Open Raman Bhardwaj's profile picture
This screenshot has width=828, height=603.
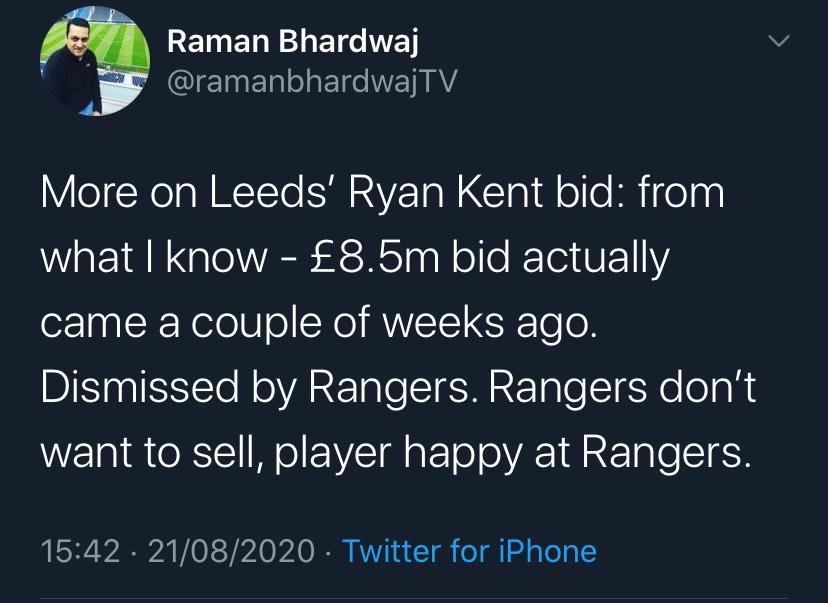tap(95, 61)
